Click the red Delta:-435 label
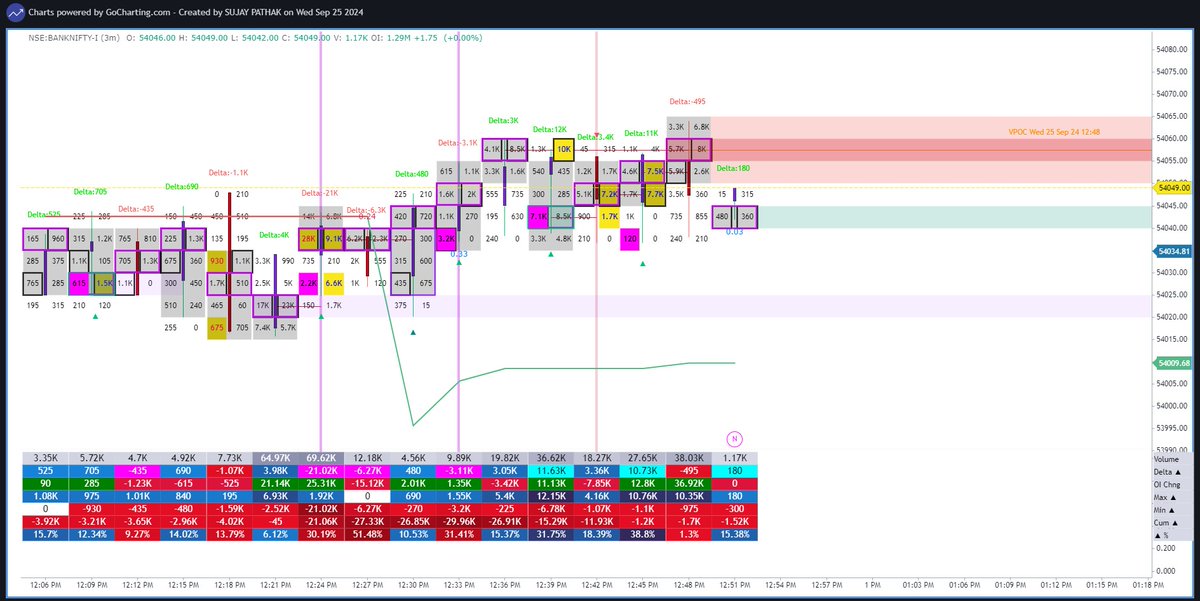The width and height of the screenshot is (1200, 601). [x=136, y=209]
